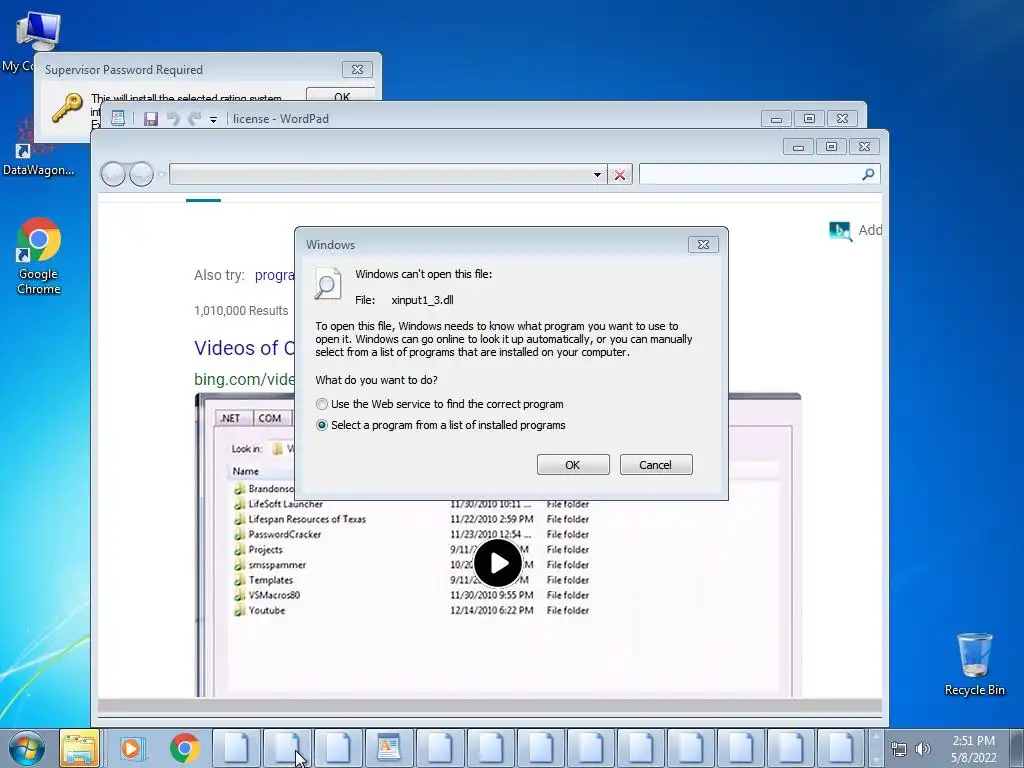Click the browser horizontal scrollbar
Image resolution: width=1024 pixels, height=768 pixels.
point(490,706)
